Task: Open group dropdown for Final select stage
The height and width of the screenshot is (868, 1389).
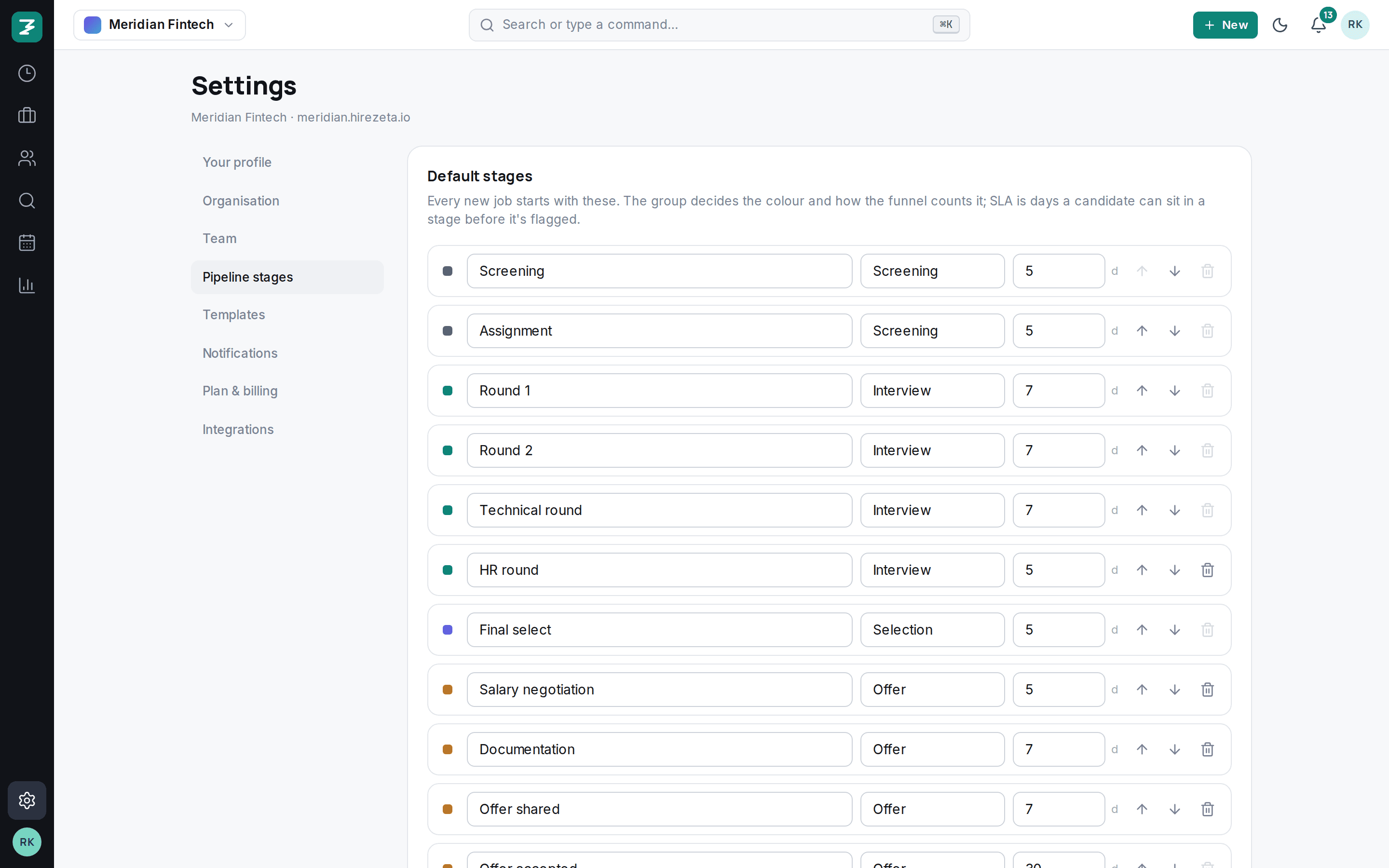Action: point(932,630)
